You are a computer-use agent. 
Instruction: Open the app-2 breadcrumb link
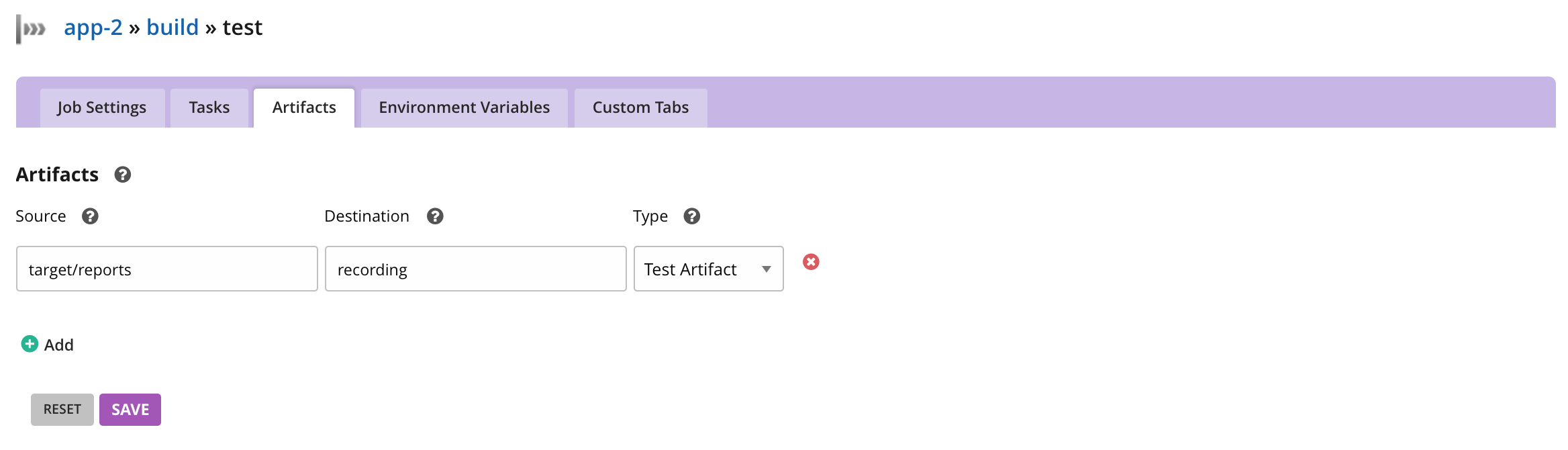click(93, 28)
